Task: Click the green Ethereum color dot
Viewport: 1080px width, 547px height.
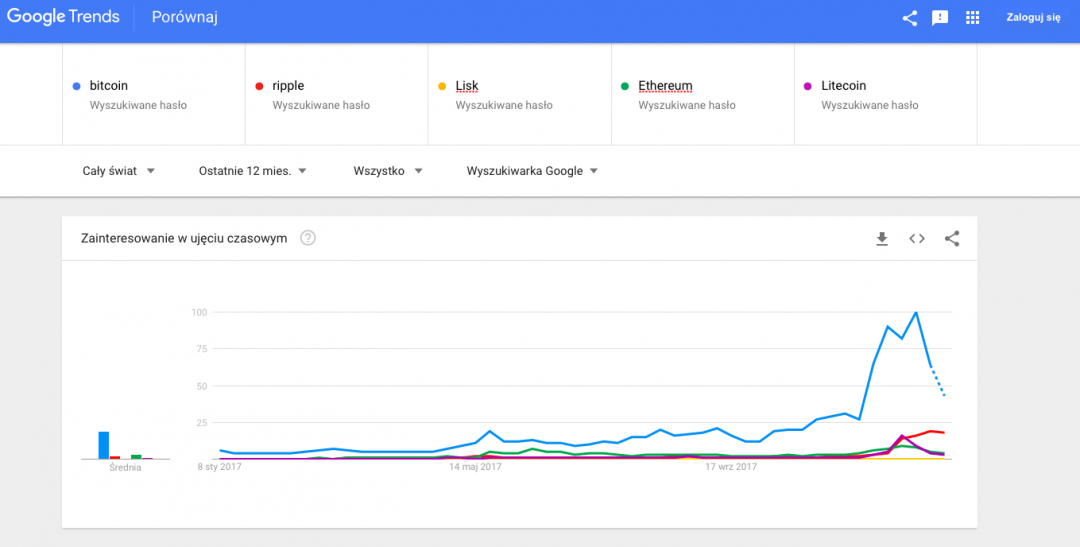Action: tap(625, 86)
